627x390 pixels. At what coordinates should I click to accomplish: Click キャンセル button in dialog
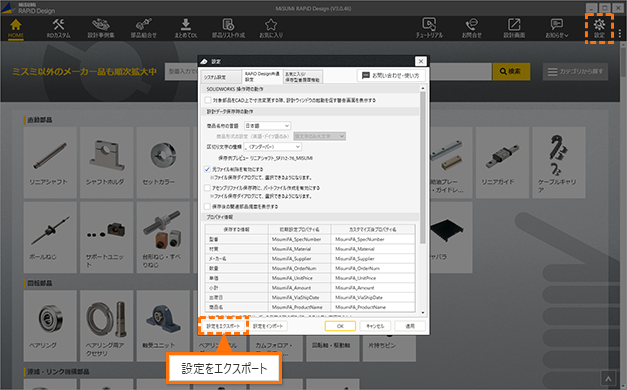coord(375,326)
